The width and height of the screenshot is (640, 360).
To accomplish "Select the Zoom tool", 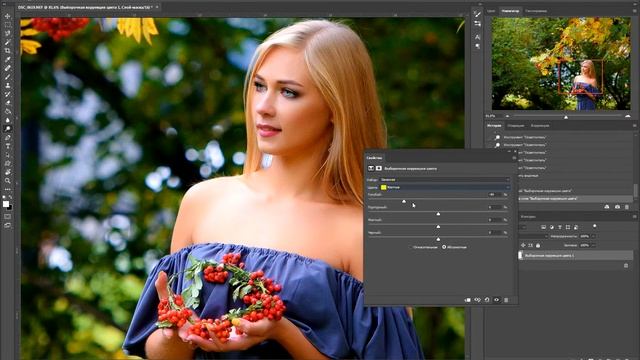I will point(7,180).
